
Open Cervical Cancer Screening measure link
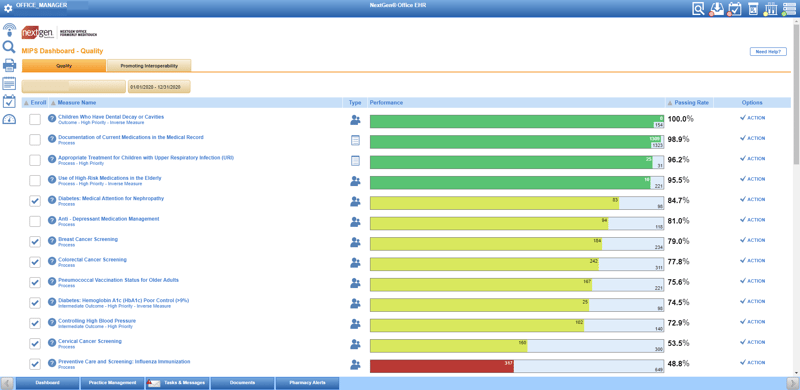coord(90,342)
